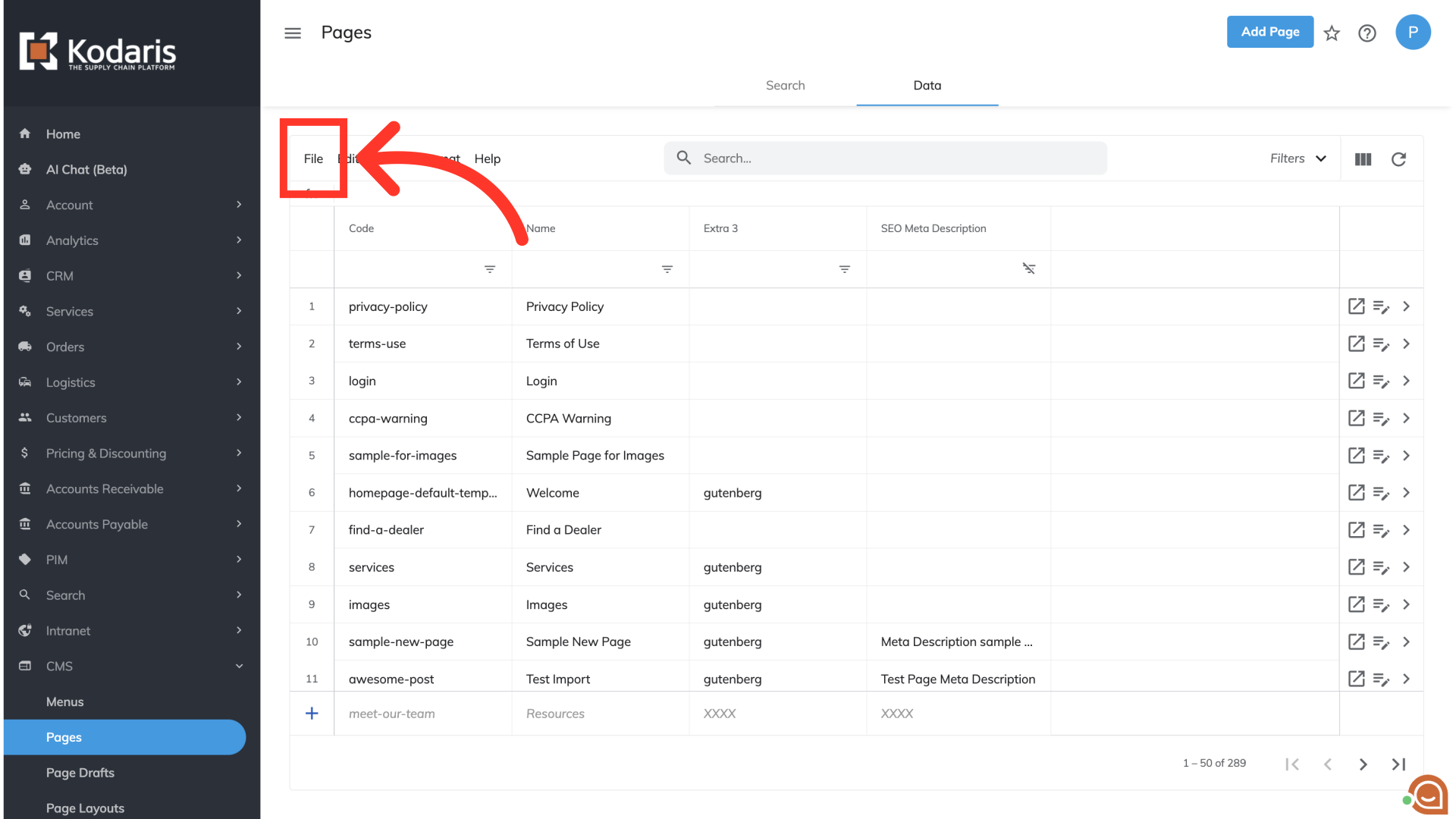Expand the Filters dropdown

(x=1298, y=158)
